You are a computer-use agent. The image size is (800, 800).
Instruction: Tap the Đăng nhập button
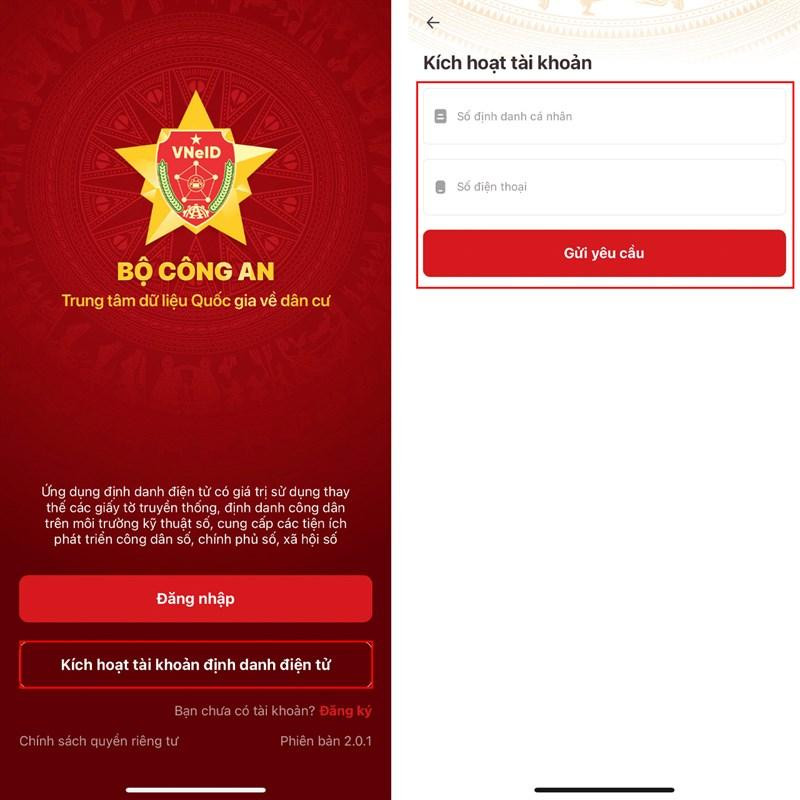coord(195,598)
